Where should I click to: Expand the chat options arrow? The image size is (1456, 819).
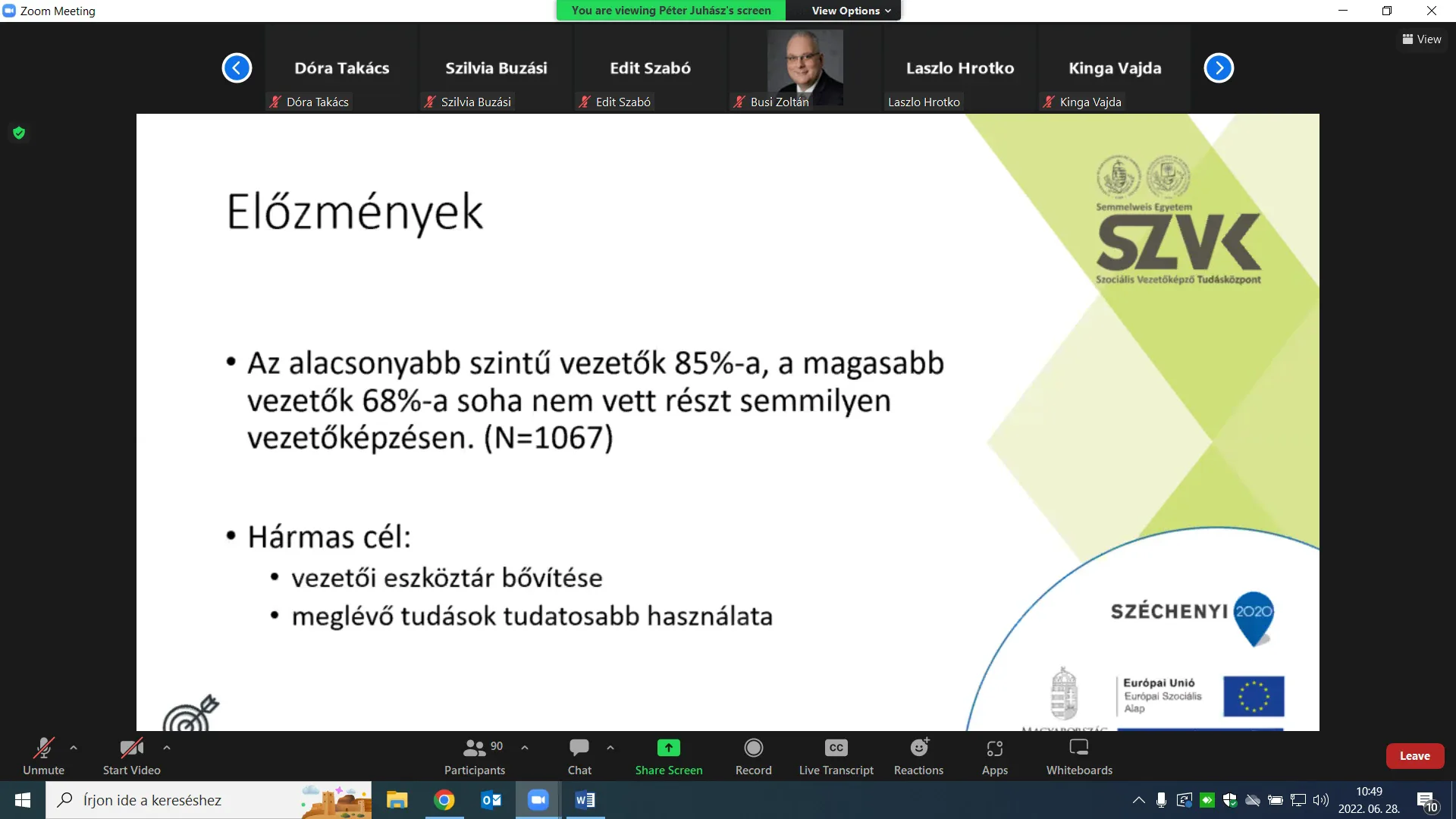coord(610,748)
